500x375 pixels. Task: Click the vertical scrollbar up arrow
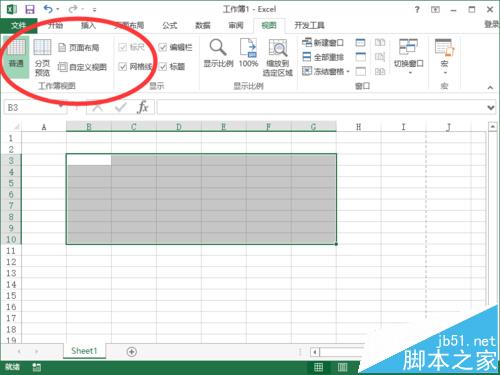492,127
